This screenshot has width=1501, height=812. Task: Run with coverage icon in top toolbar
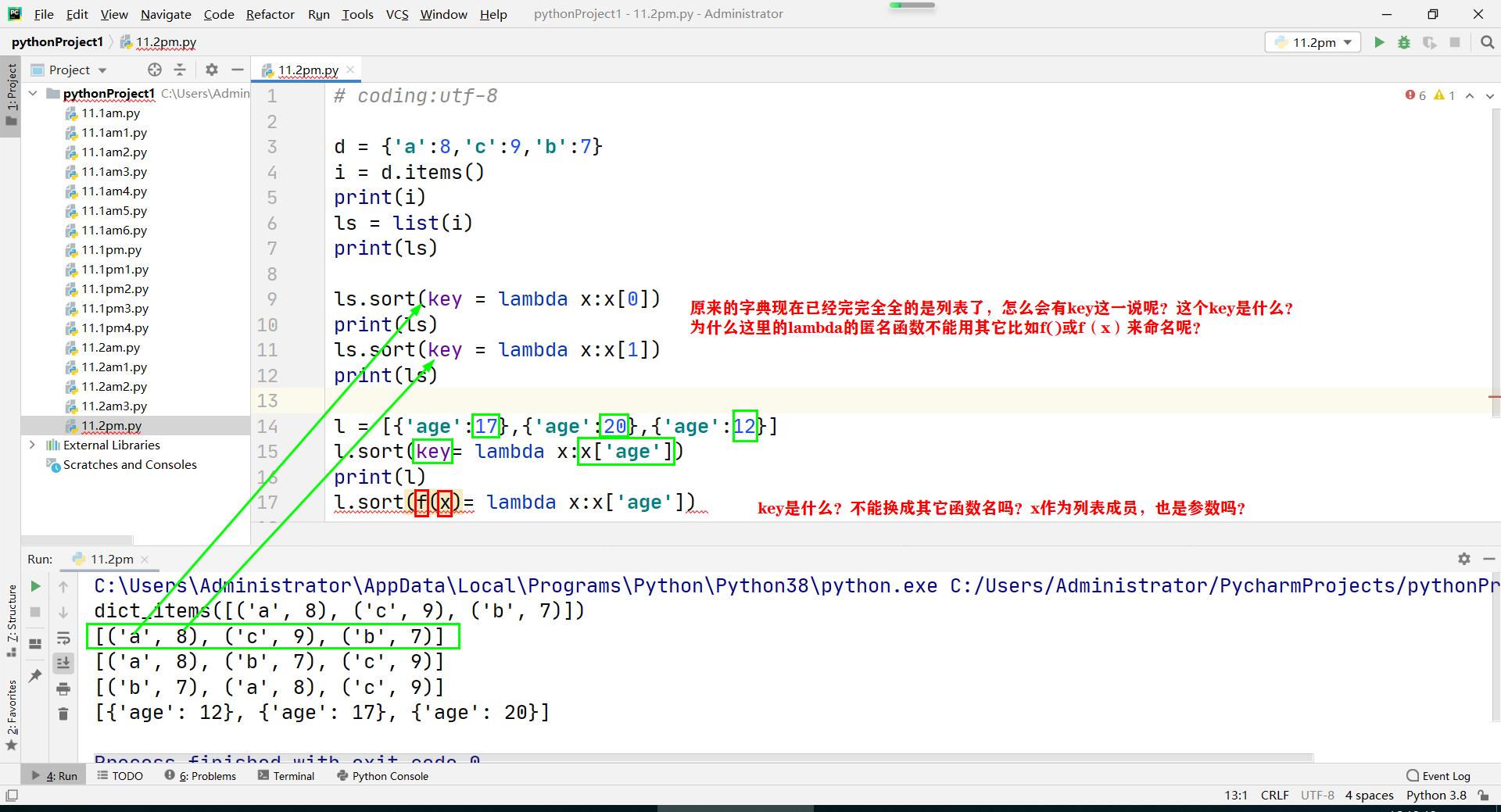[x=1430, y=42]
